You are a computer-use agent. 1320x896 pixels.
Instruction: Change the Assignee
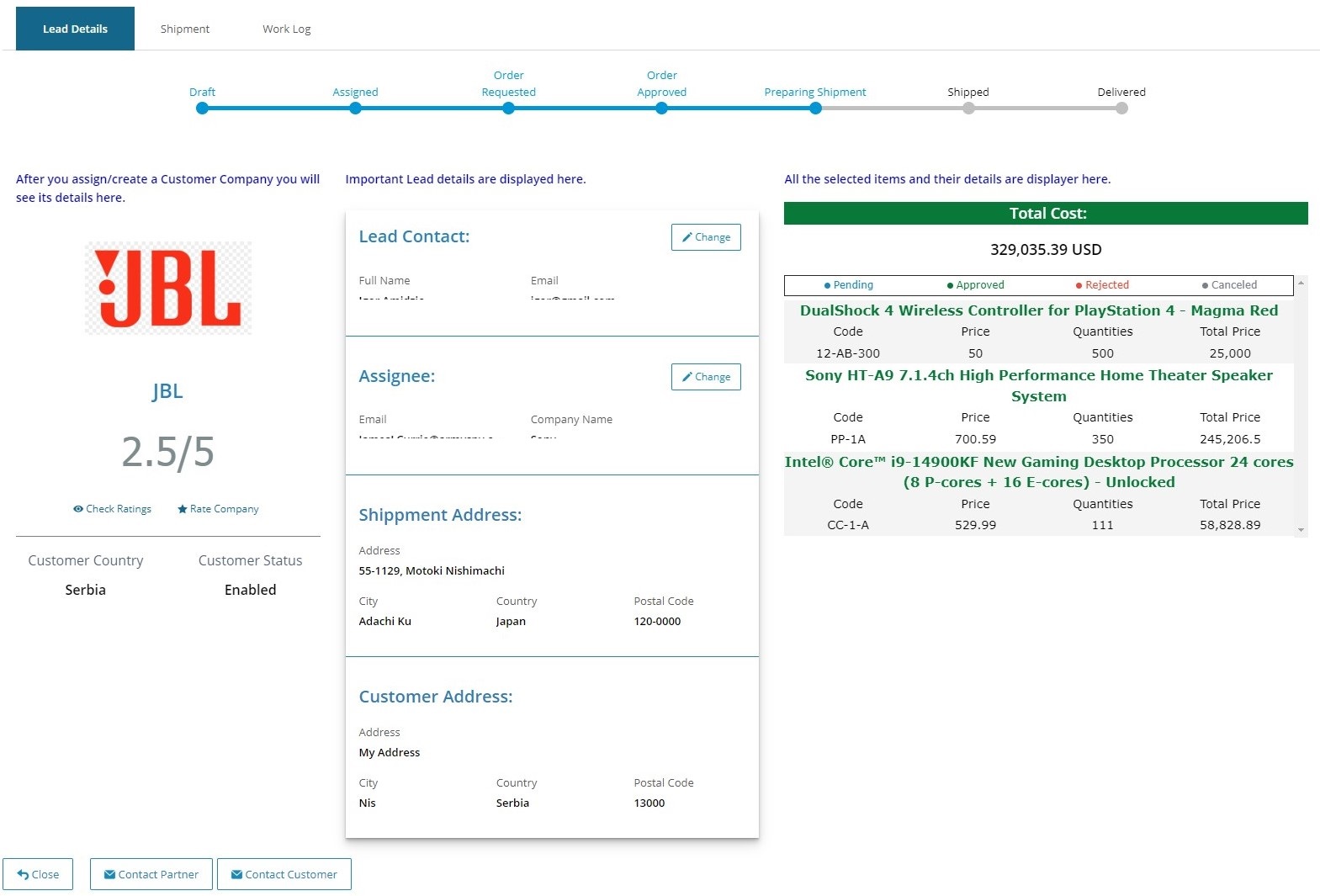click(706, 377)
